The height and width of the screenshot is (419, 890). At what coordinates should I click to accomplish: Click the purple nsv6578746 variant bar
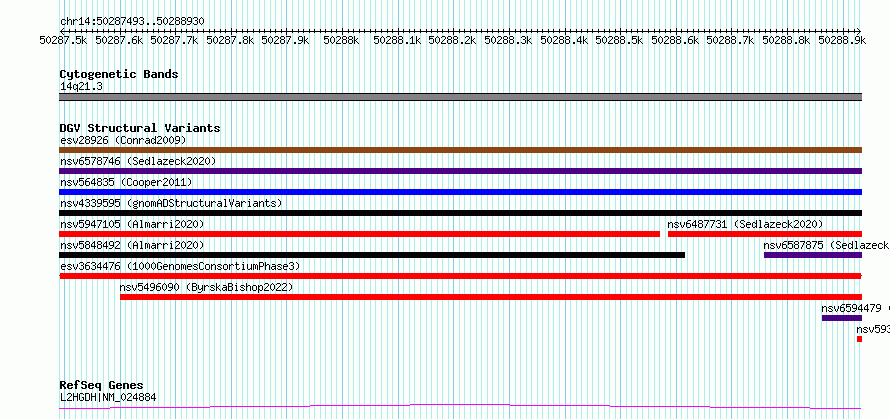click(x=461, y=171)
